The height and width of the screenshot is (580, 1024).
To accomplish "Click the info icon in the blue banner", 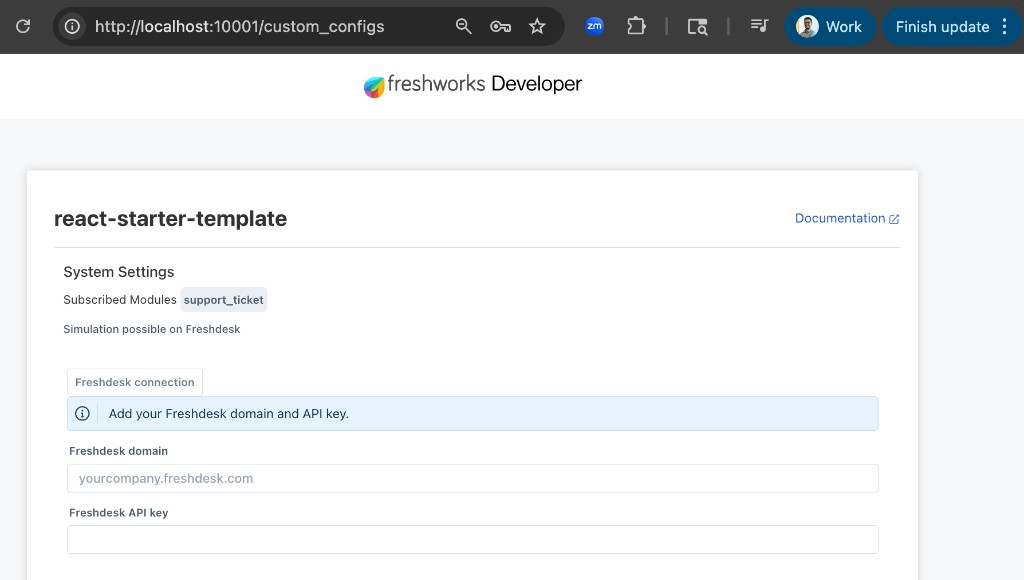I will click(x=82, y=413).
